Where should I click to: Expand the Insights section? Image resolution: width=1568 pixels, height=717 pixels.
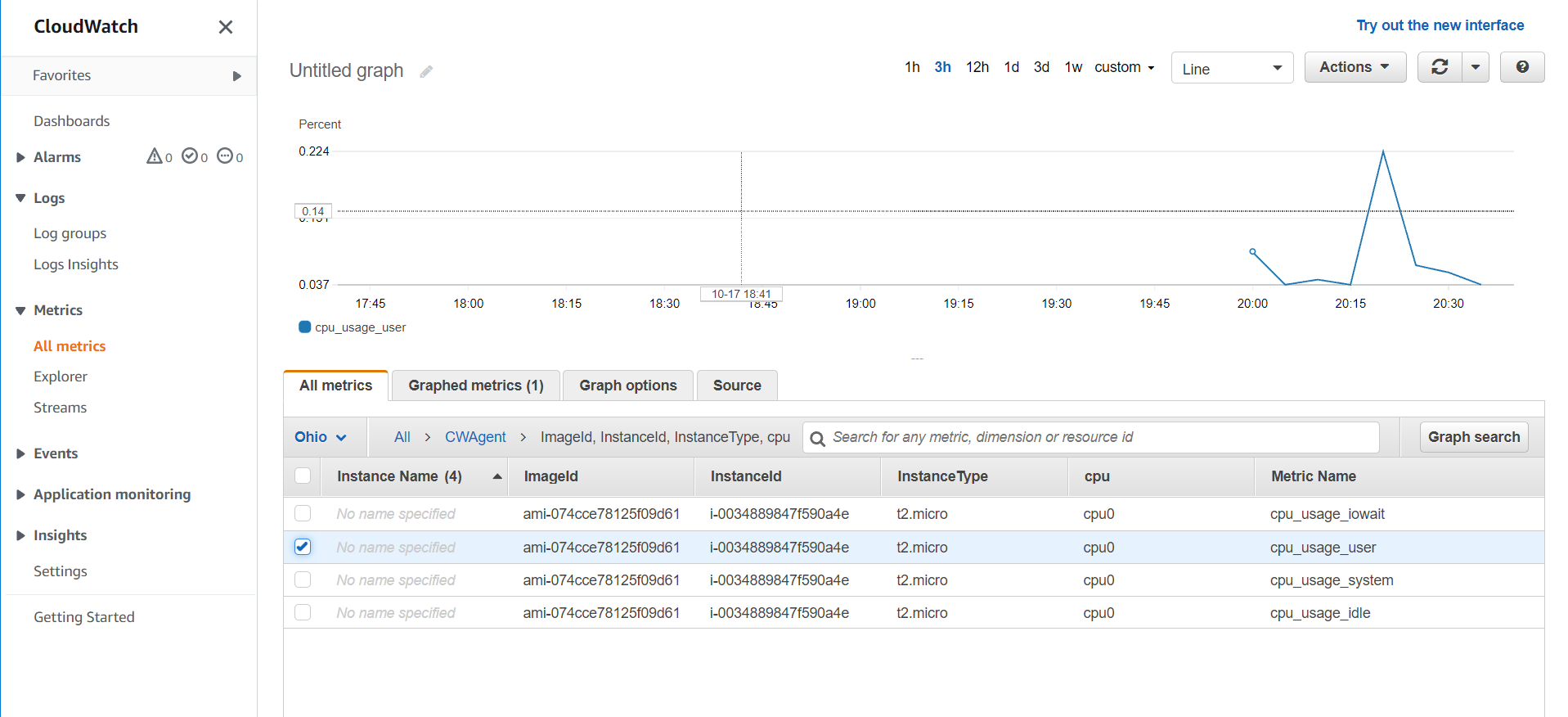click(21, 535)
